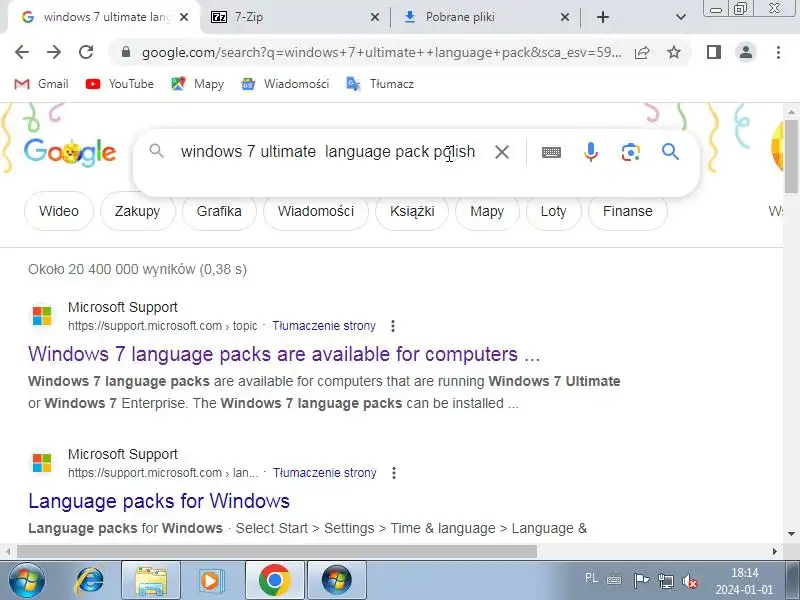Click the Google doodle logo
This screenshot has height=600, width=800.
click(x=70, y=152)
